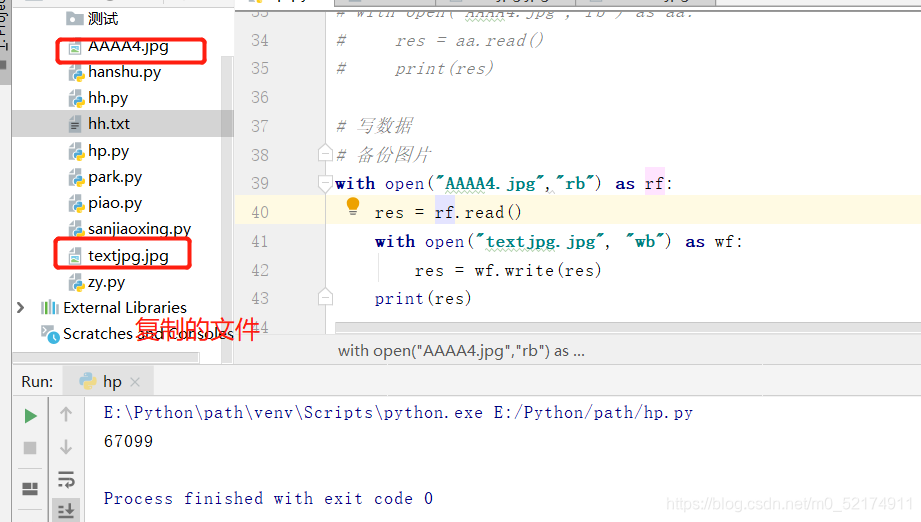Click the "AAAA4.jpg" string on line 39
This screenshot has height=522, width=921.
489,184
